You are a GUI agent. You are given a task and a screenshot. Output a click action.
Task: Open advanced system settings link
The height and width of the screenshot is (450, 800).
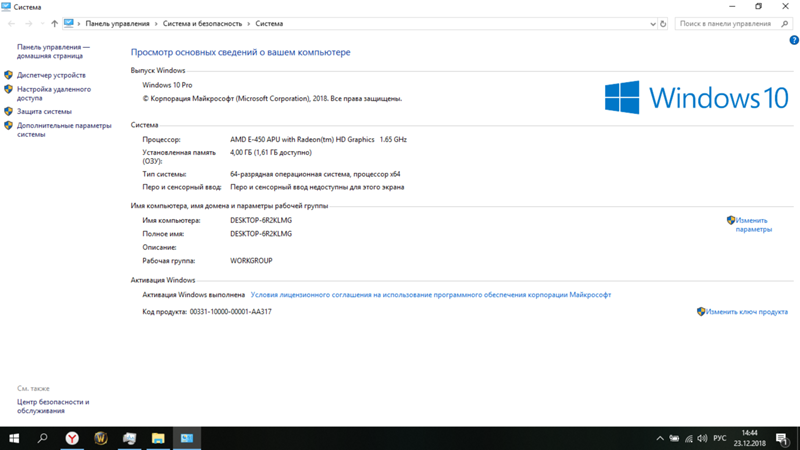click(x=64, y=130)
